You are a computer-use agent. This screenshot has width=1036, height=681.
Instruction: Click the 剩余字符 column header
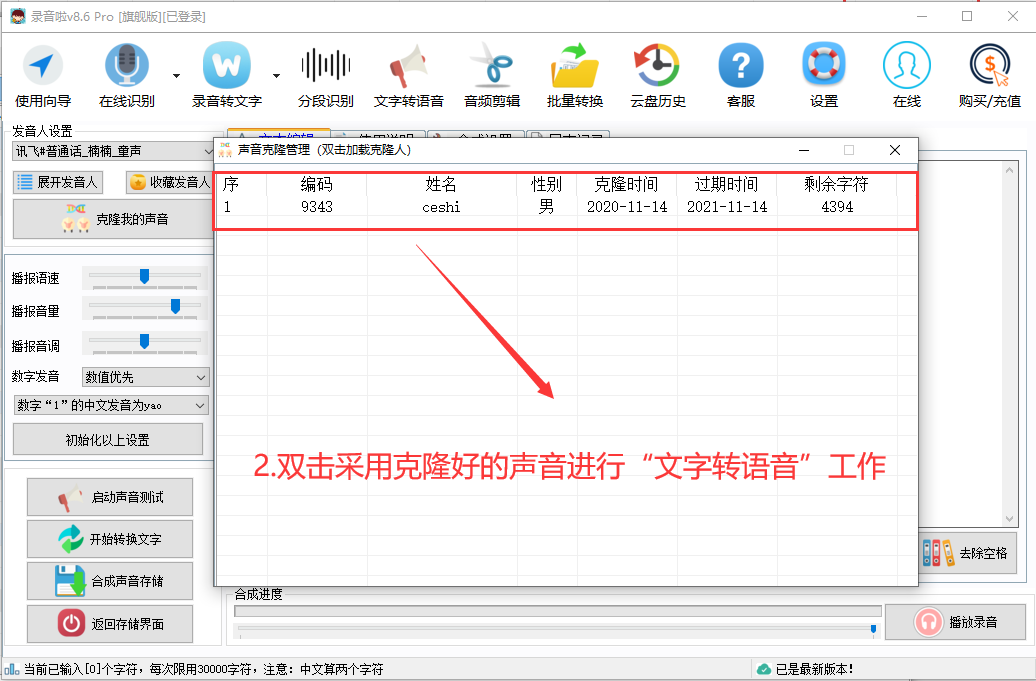pos(836,184)
